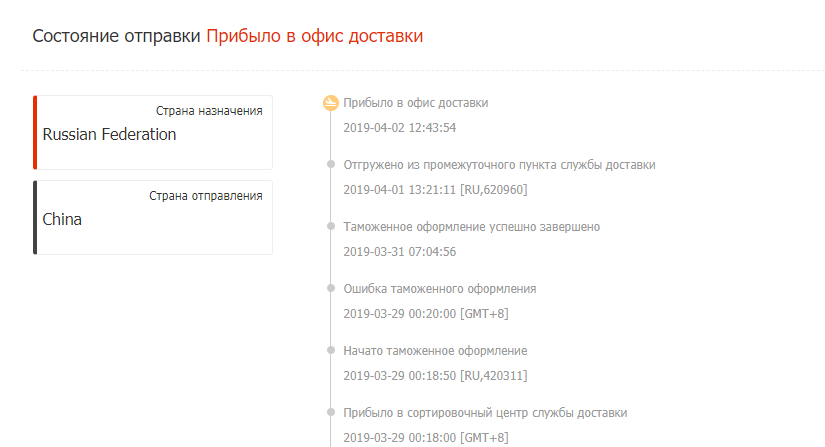Click timeline dot beside 'Таможенное оформление успешно завершено'

click(x=331, y=226)
